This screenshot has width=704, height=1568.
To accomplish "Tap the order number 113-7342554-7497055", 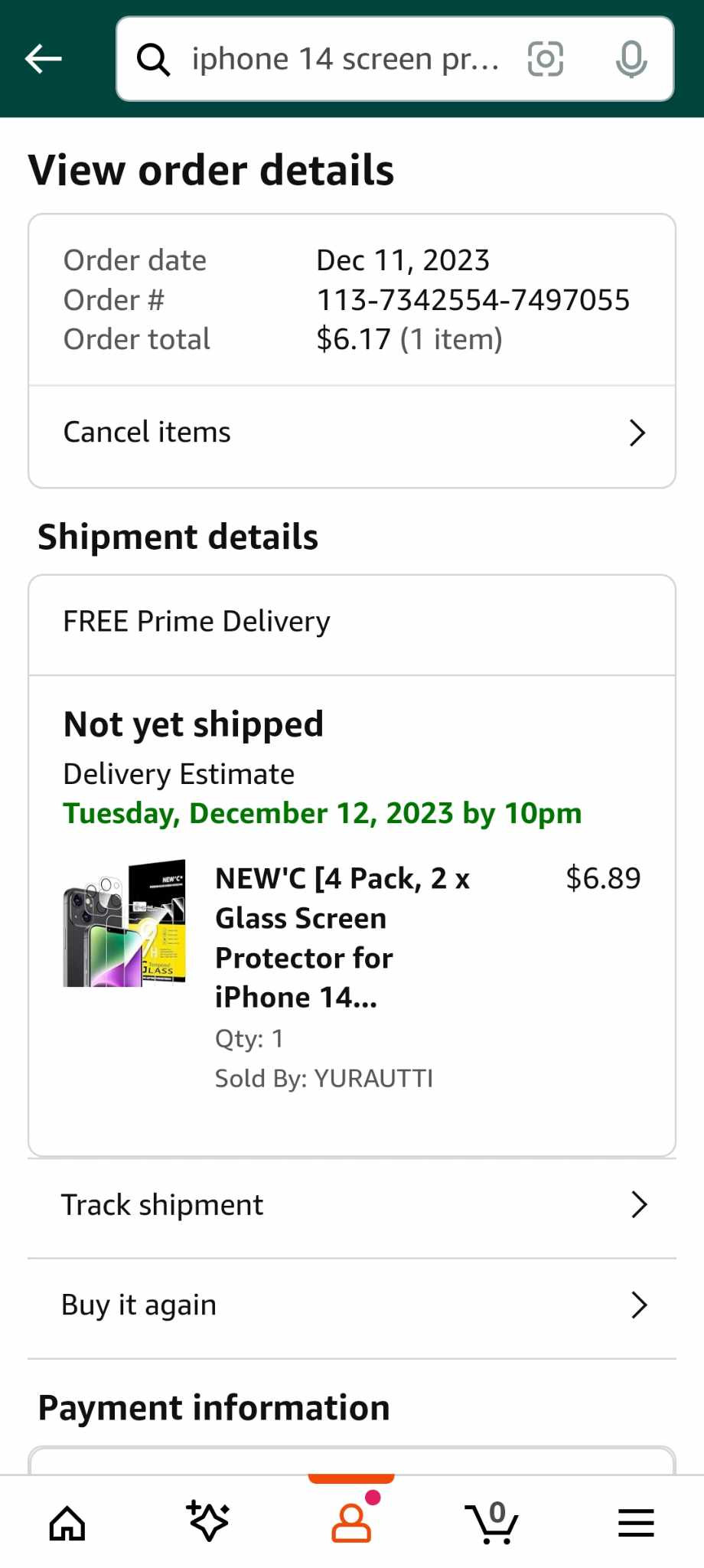I will 473,300.
